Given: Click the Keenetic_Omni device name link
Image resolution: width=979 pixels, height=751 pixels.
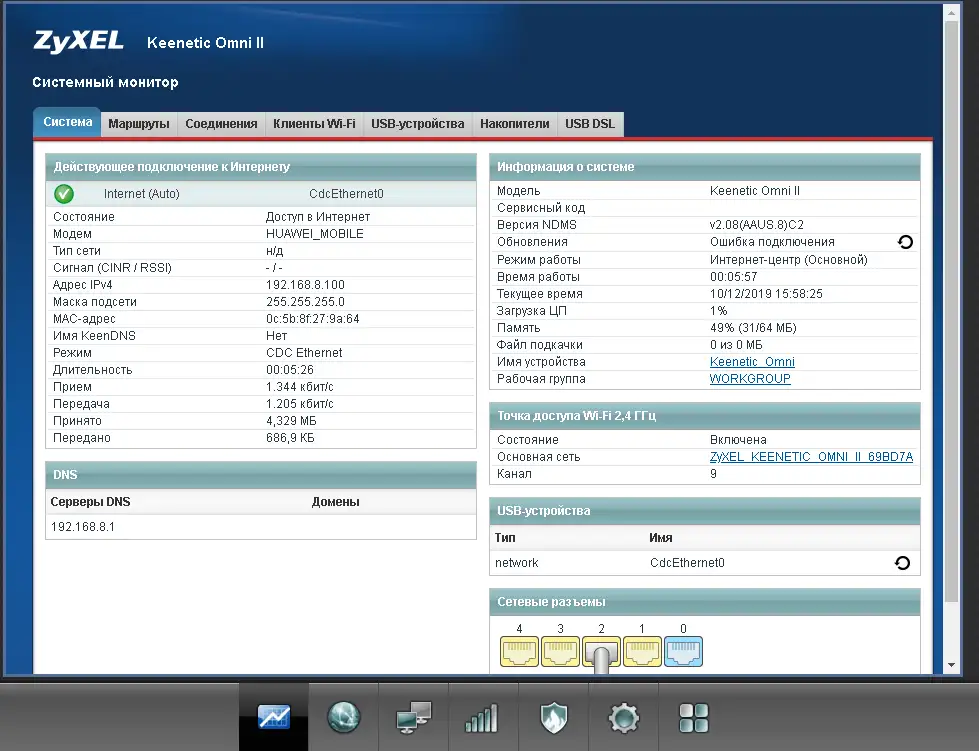Looking at the screenshot, I should (x=752, y=362).
